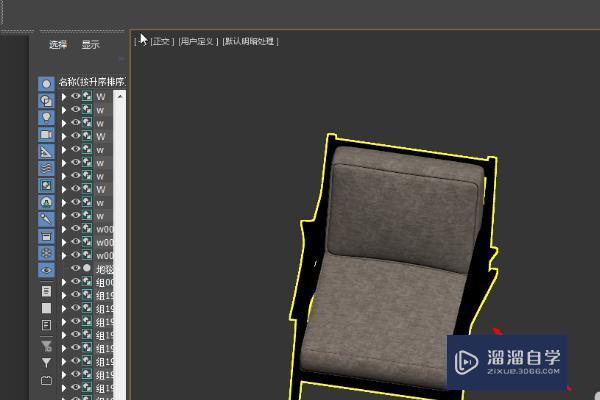Click the Display All list icon
600x400 pixels.
pos(46,291)
